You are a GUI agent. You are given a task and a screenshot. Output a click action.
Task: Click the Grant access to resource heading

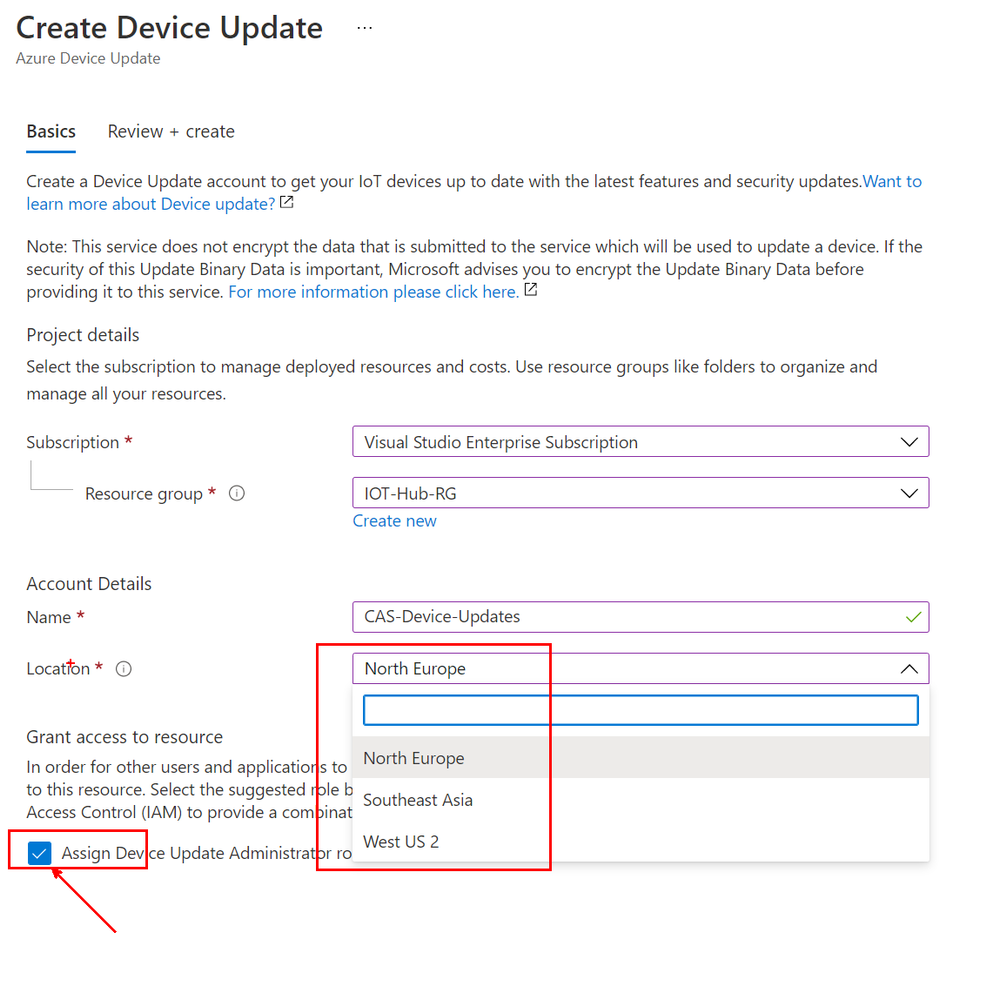click(124, 737)
